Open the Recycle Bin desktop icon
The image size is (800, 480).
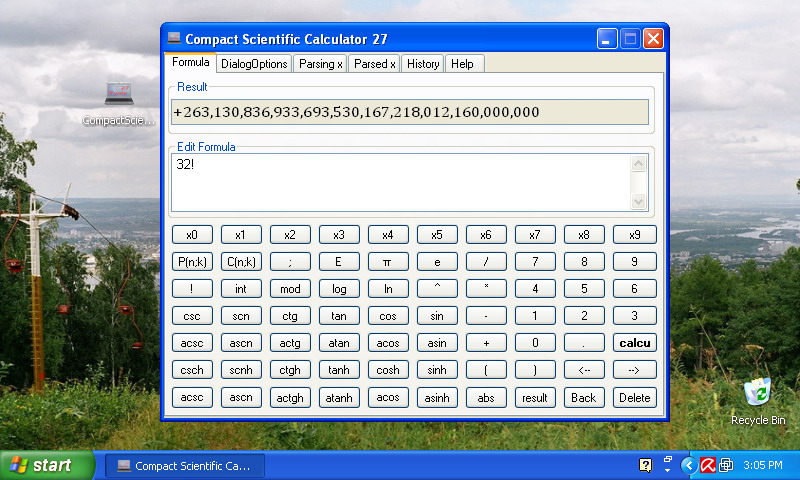tap(757, 391)
